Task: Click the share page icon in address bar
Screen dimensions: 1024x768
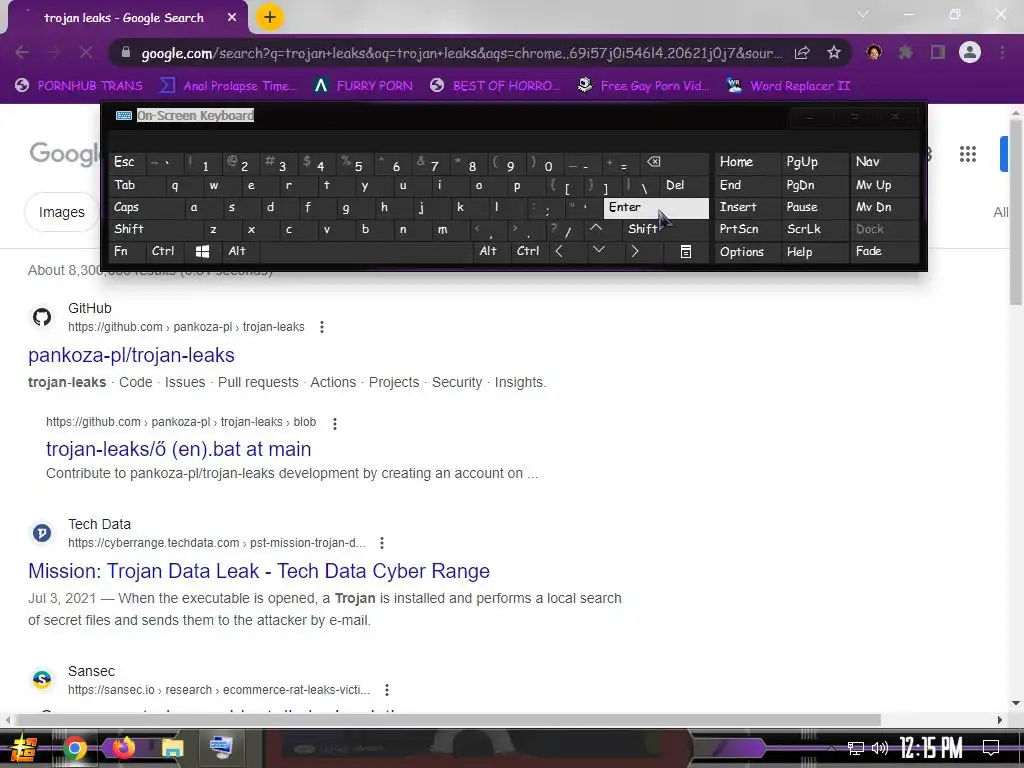Action: coord(802,53)
